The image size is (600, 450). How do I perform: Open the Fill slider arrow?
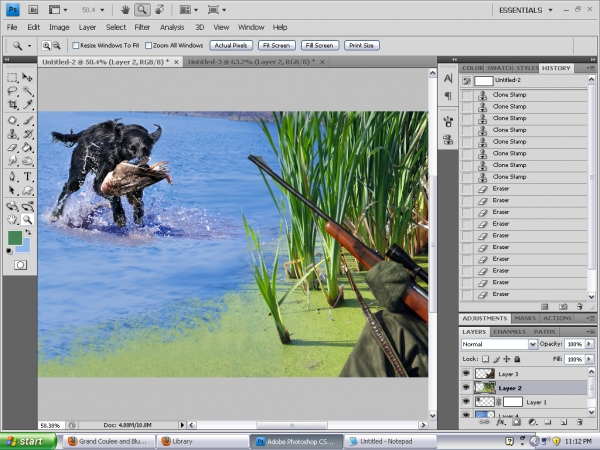tap(589, 359)
